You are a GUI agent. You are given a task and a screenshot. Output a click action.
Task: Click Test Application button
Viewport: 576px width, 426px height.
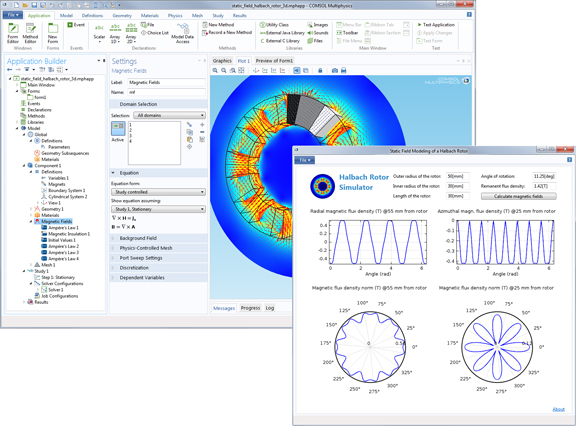436,25
